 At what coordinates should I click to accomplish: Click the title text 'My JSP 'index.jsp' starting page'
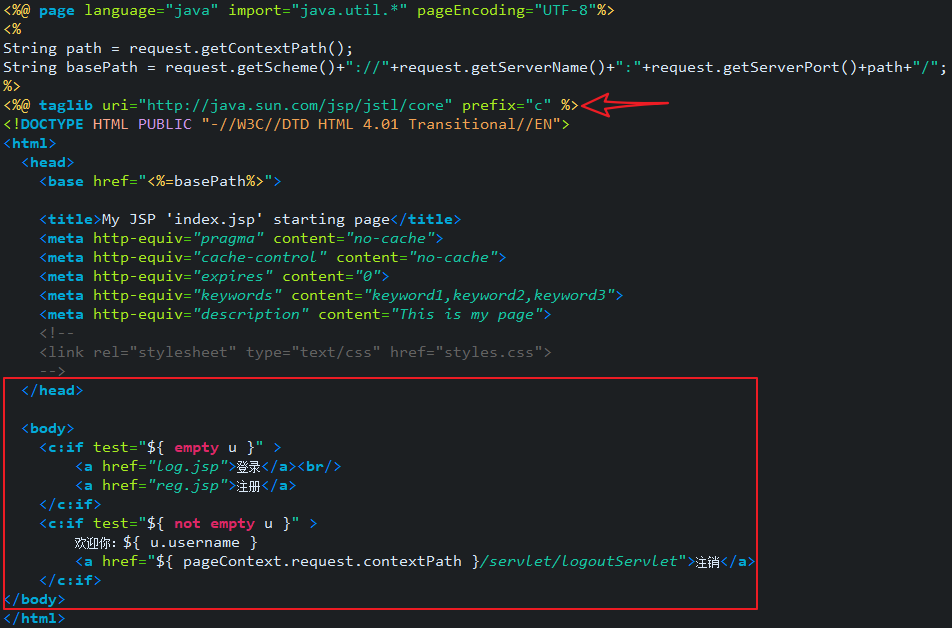(246, 219)
